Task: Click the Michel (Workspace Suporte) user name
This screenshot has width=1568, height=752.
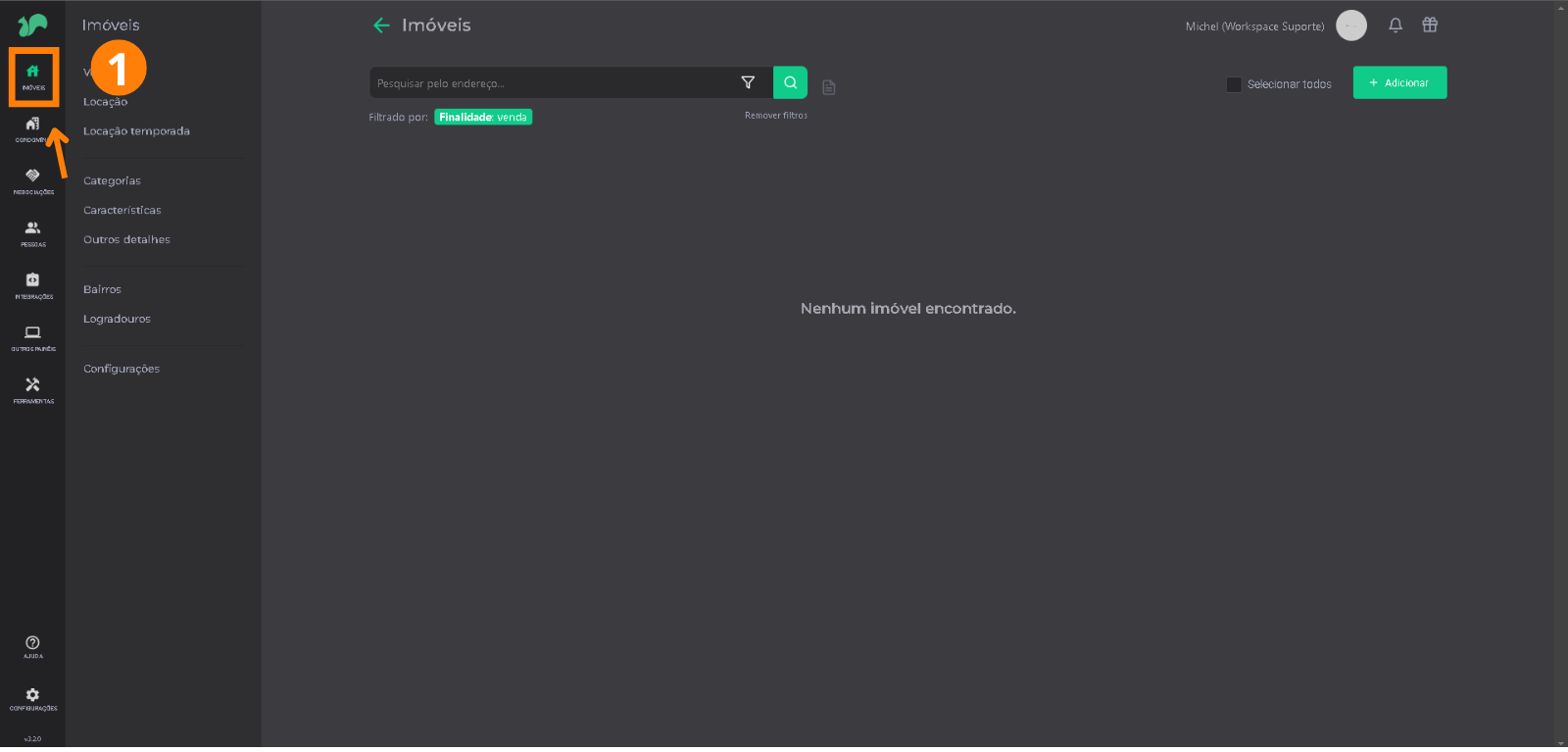Action: [1254, 26]
